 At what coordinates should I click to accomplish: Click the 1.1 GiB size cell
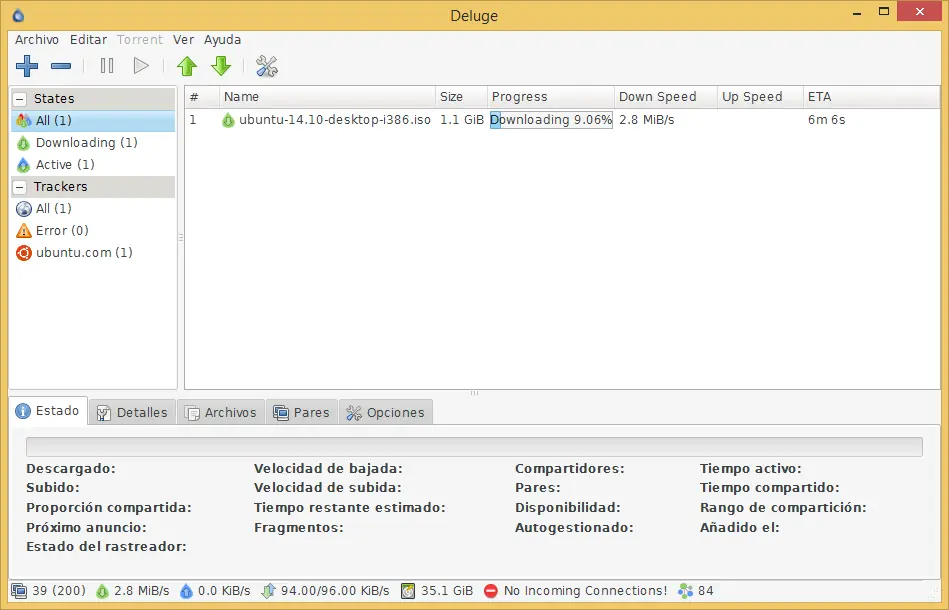pos(462,120)
